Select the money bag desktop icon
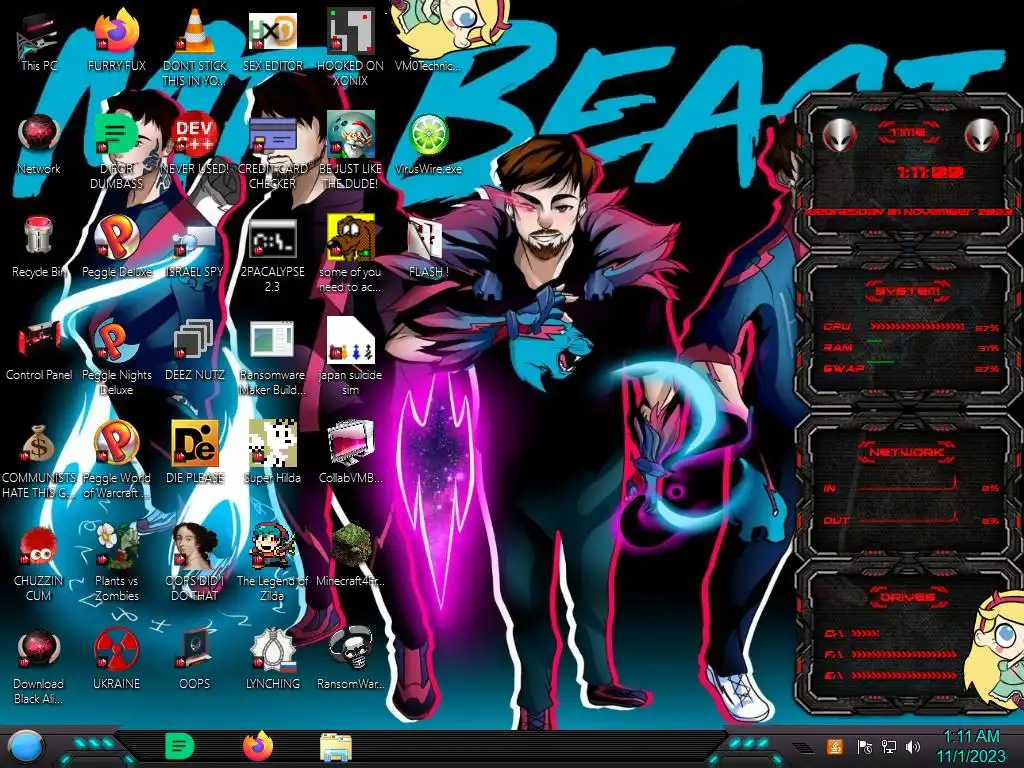Screen dimensions: 1024x768 tap(39, 444)
